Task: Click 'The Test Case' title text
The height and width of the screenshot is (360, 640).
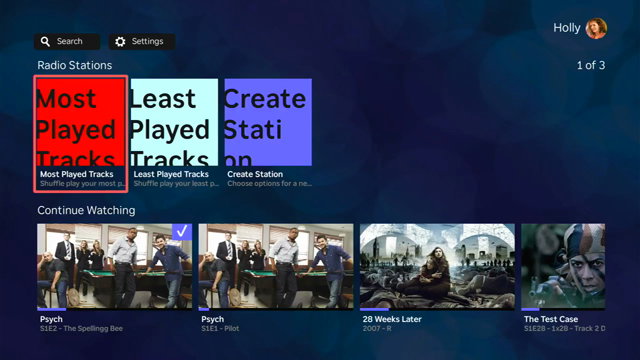Action: (x=551, y=319)
